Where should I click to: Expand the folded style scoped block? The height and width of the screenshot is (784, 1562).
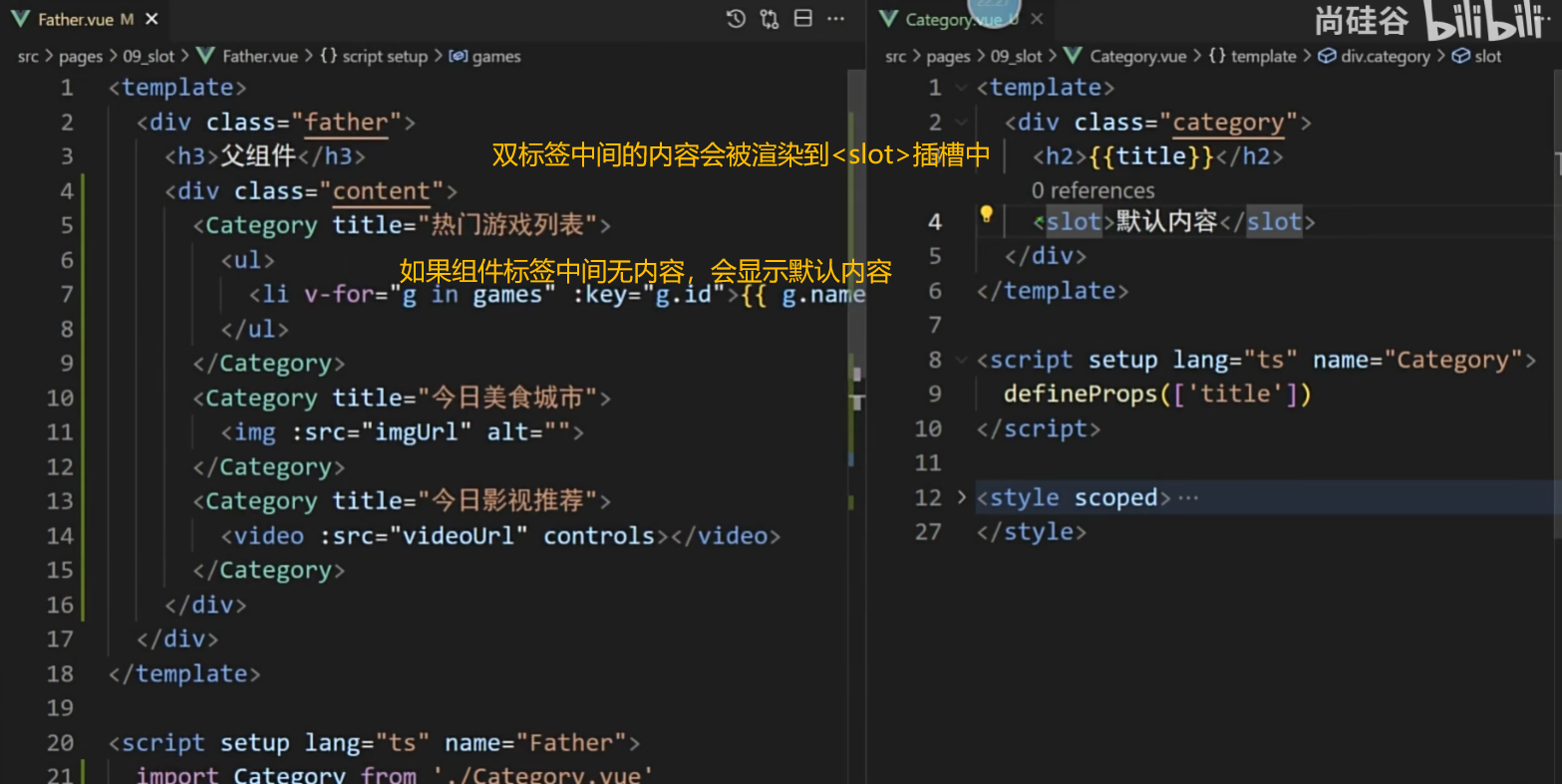click(961, 497)
